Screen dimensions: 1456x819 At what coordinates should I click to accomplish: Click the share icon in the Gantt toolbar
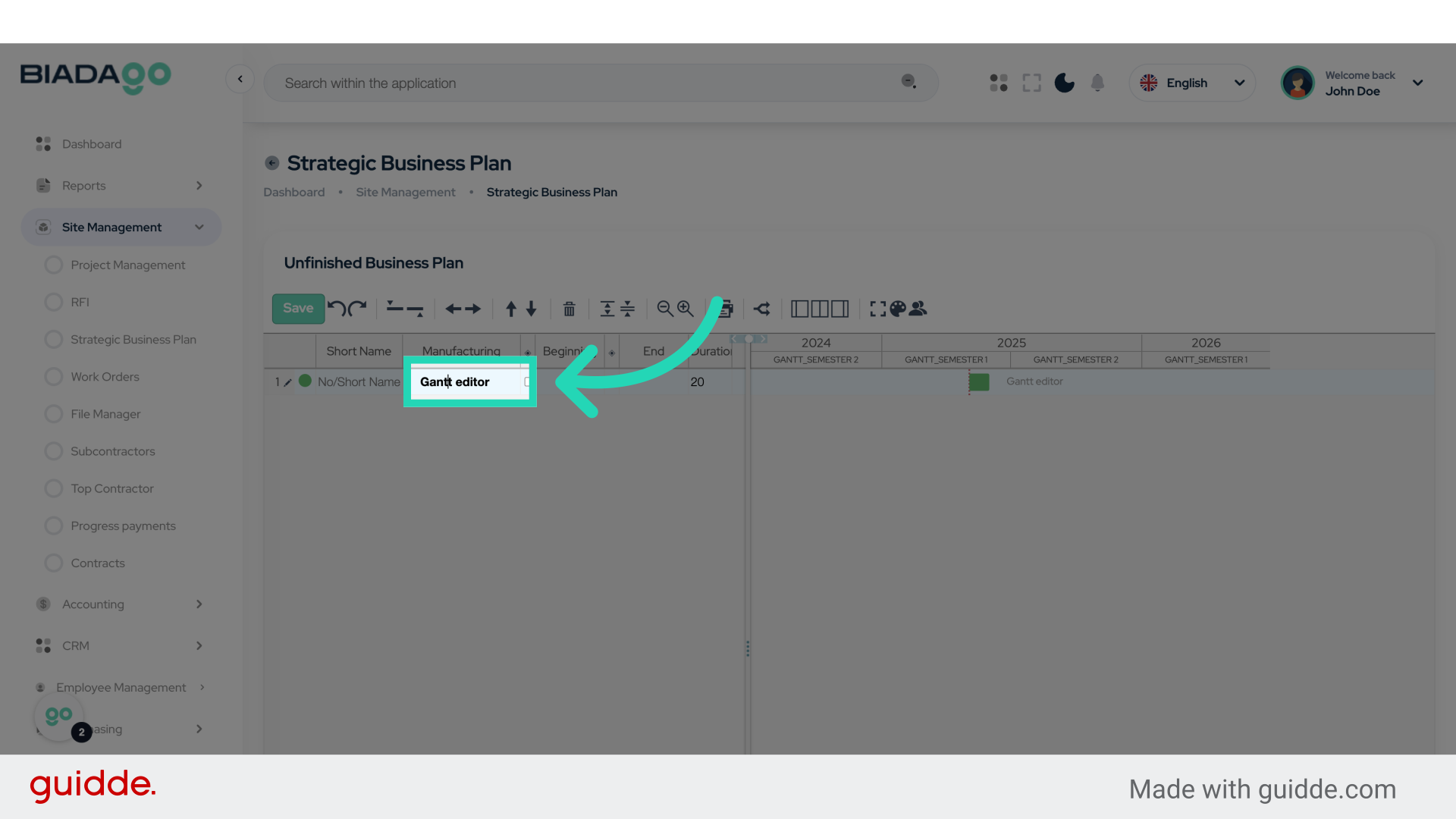point(762,309)
